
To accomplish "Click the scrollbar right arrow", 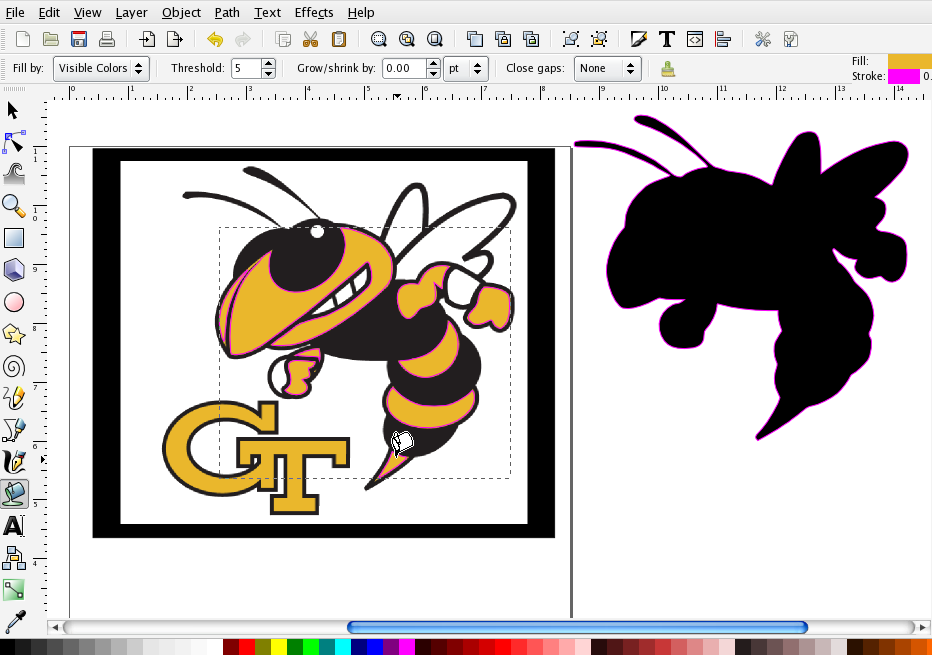I will click(922, 627).
